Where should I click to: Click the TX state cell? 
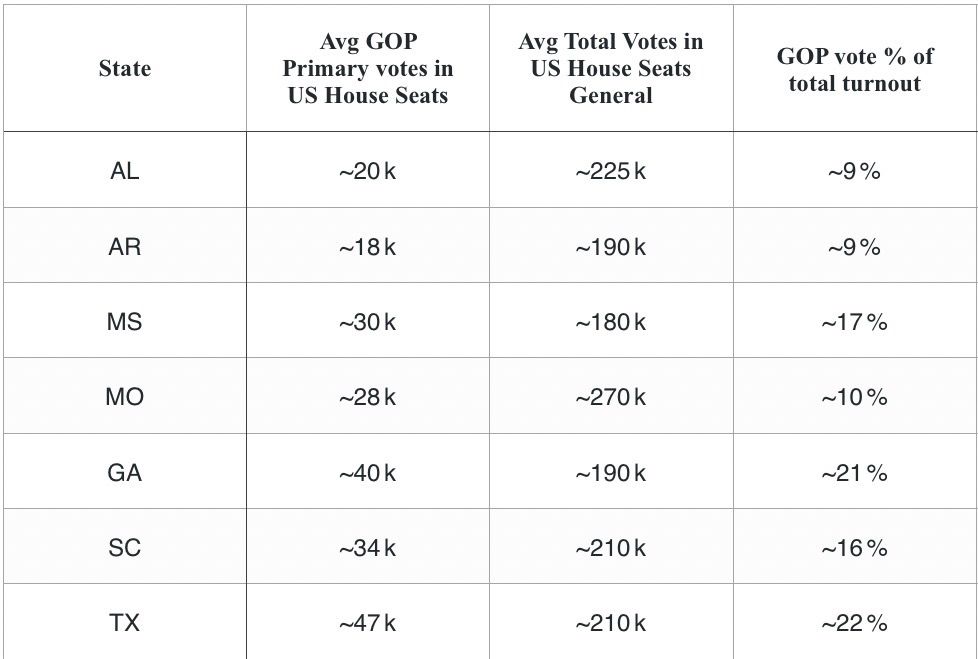[125, 622]
